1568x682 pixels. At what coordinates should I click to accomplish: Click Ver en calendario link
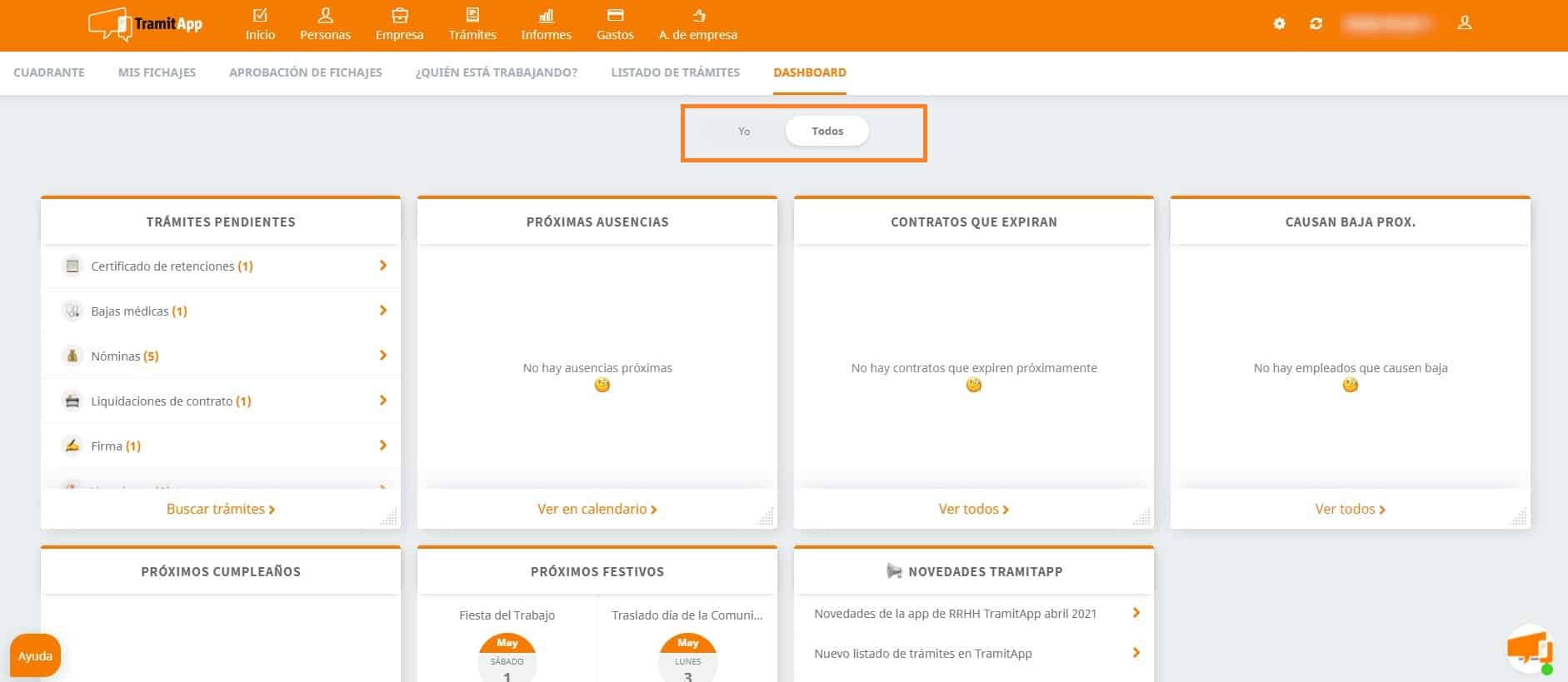(x=597, y=509)
